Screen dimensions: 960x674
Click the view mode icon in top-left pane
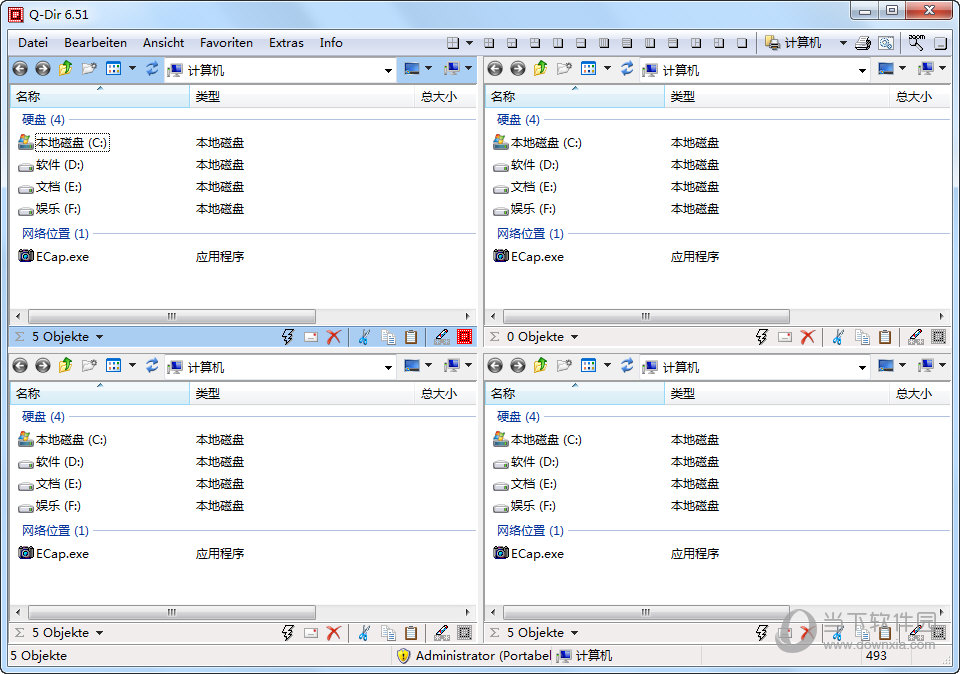114,69
